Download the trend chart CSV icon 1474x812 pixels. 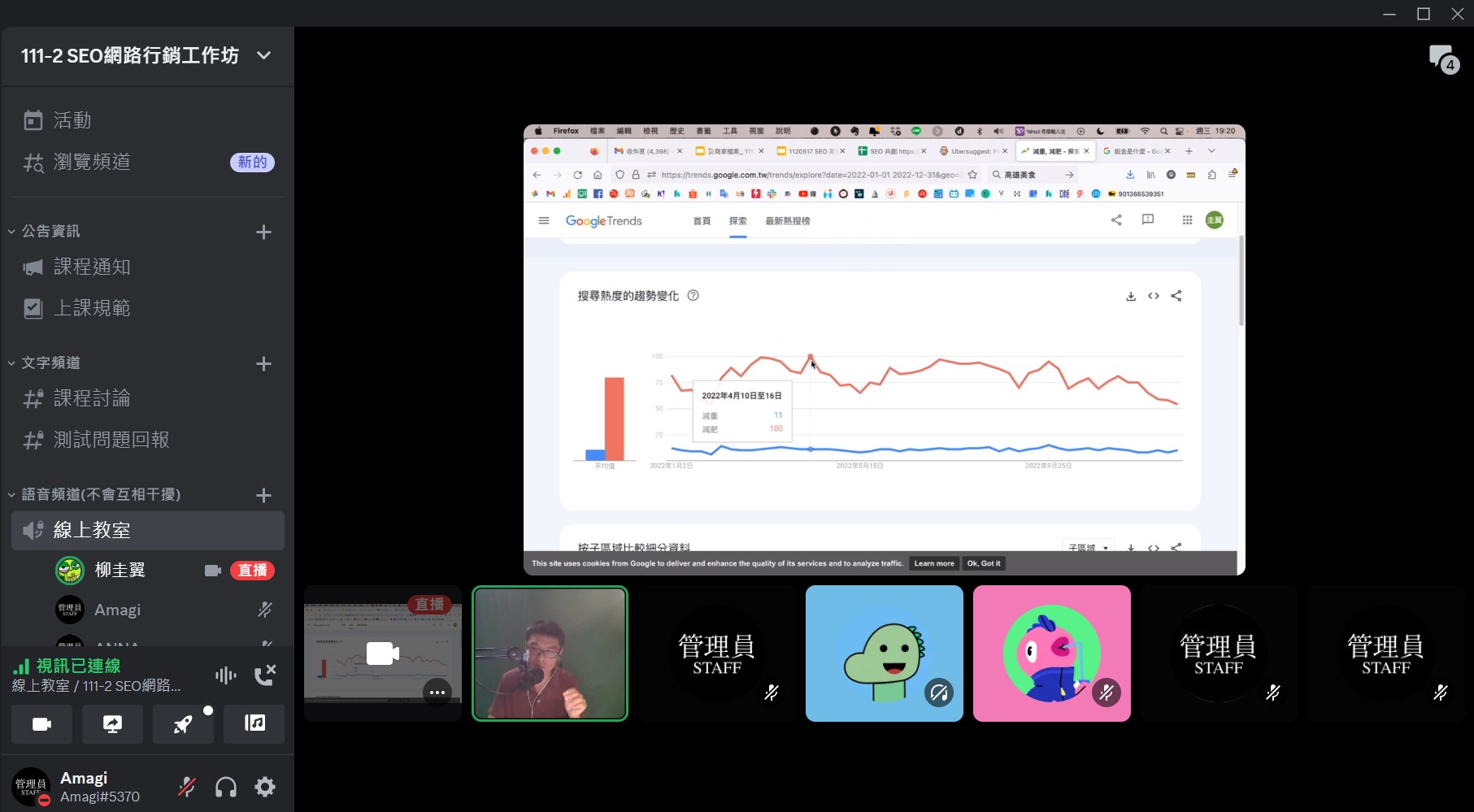[x=1131, y=297]
